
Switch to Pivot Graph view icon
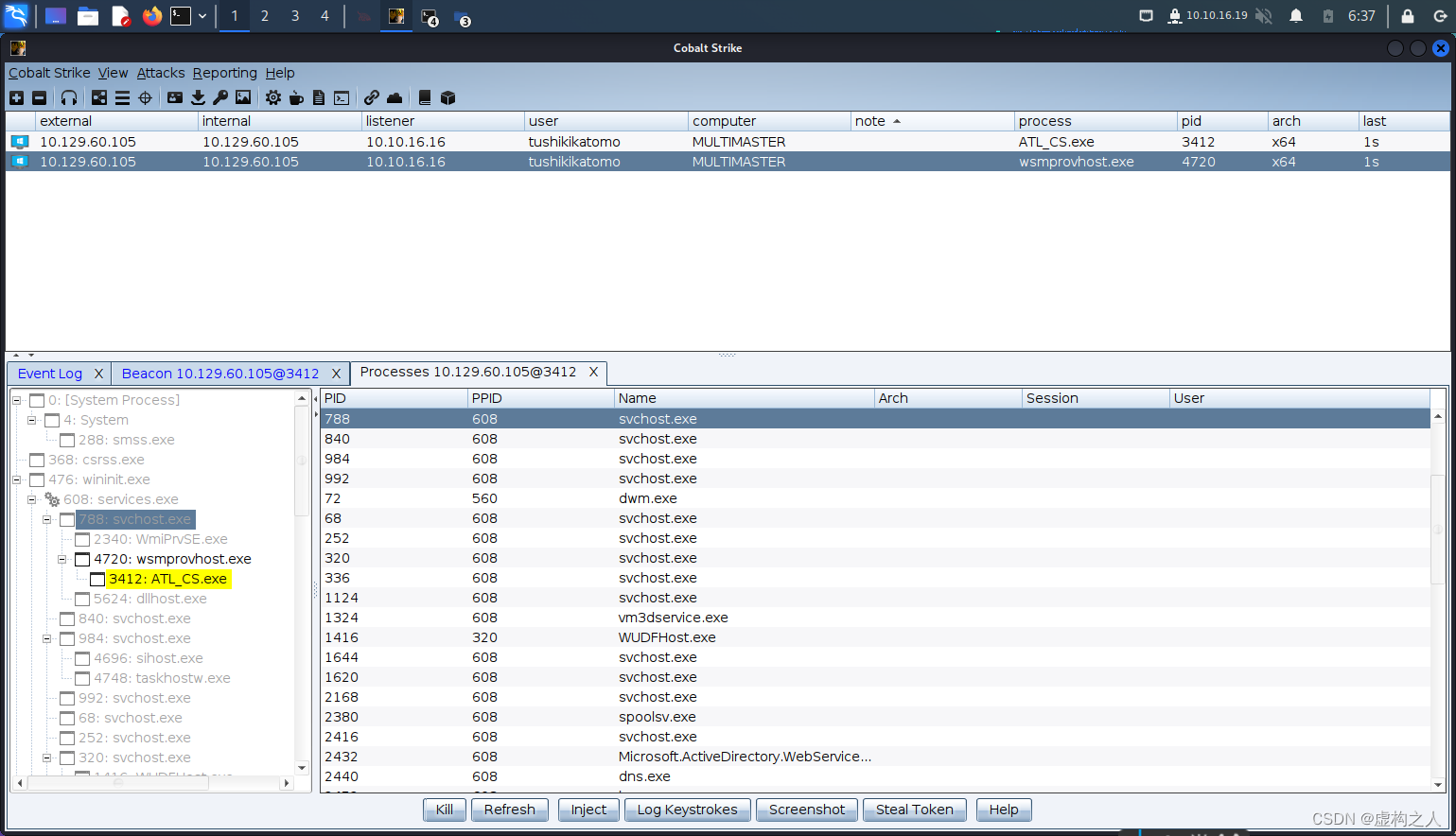[99, 97]
